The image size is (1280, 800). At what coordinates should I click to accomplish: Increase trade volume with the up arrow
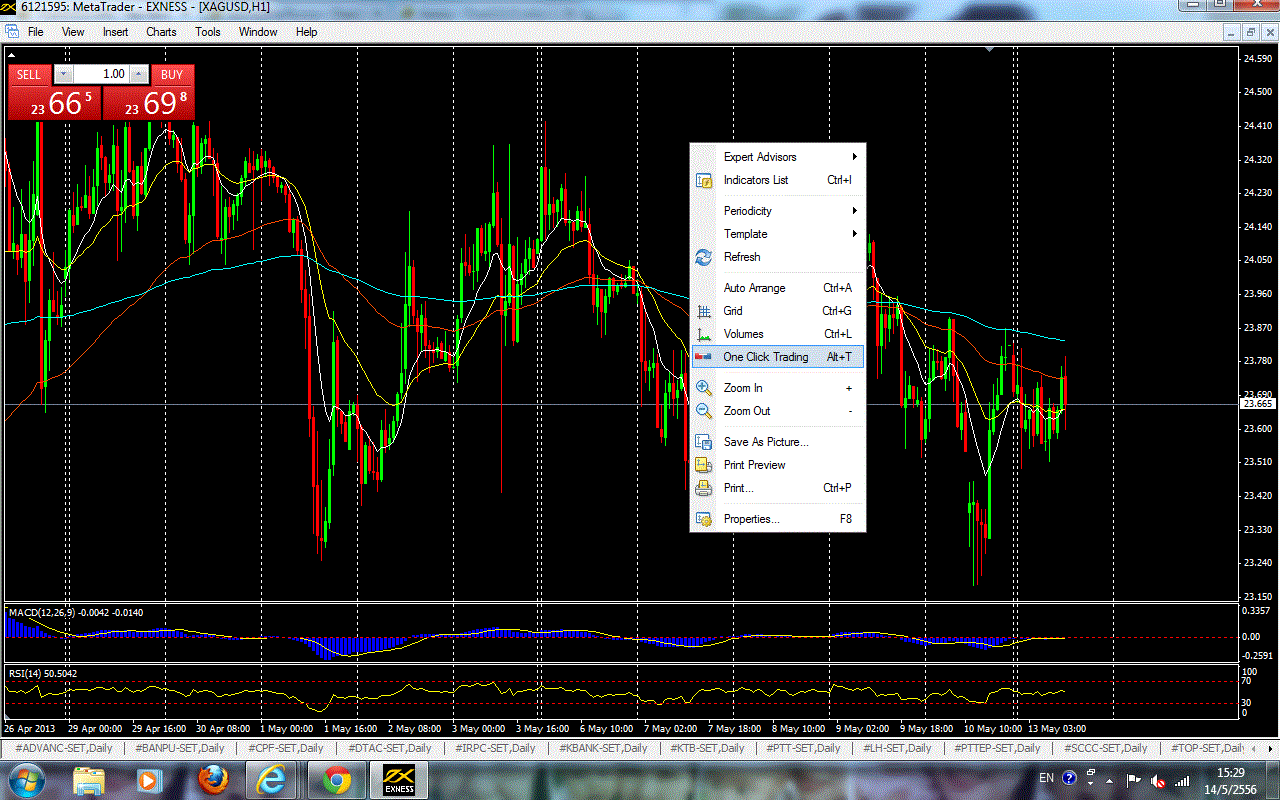[x=139, y=74]
